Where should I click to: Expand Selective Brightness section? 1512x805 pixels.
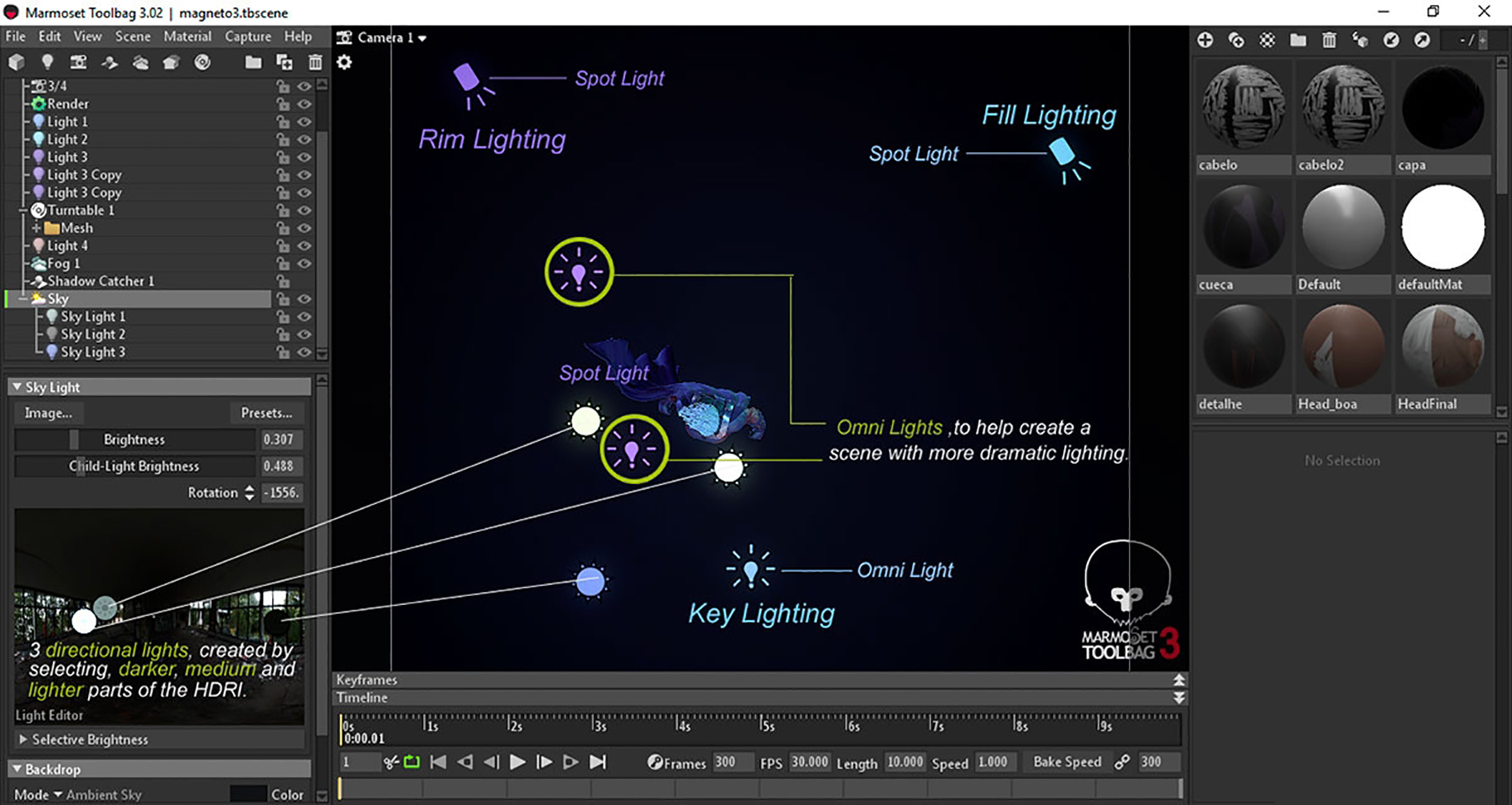tap(23, 739)
